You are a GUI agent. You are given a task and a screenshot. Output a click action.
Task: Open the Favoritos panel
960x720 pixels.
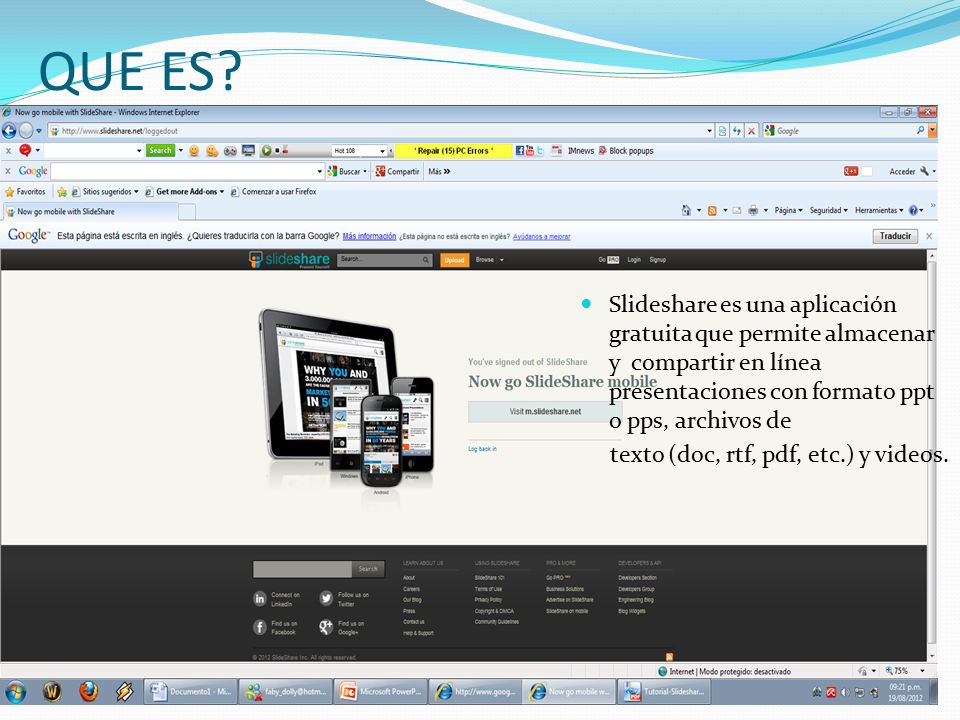pos(25,192)
